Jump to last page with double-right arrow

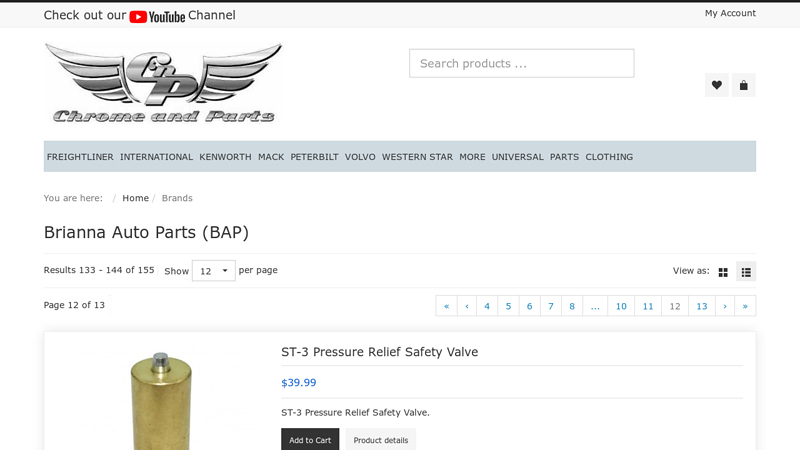pyautogui.click(x=745, y=306)
